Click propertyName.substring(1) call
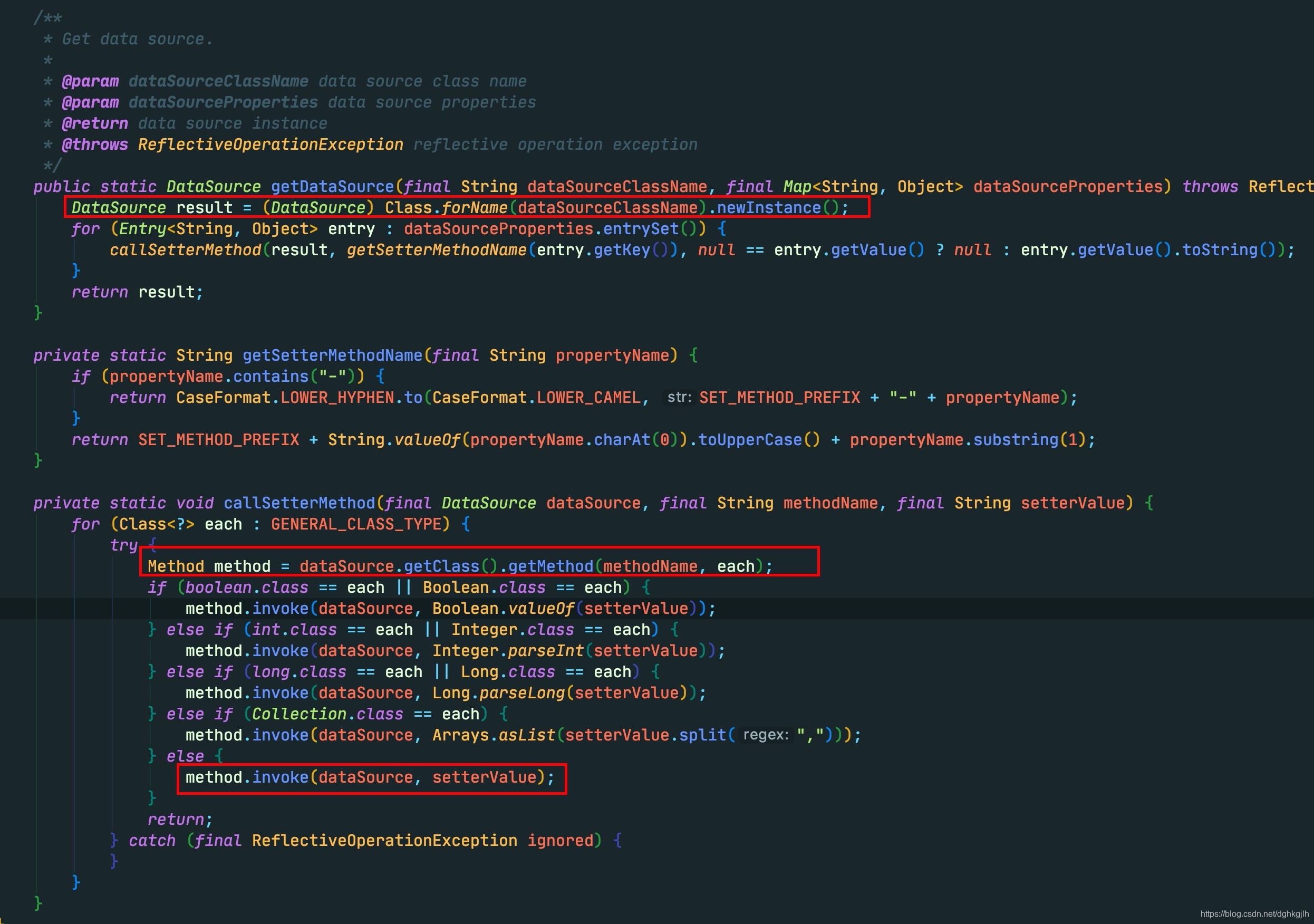 pos(967,440)
